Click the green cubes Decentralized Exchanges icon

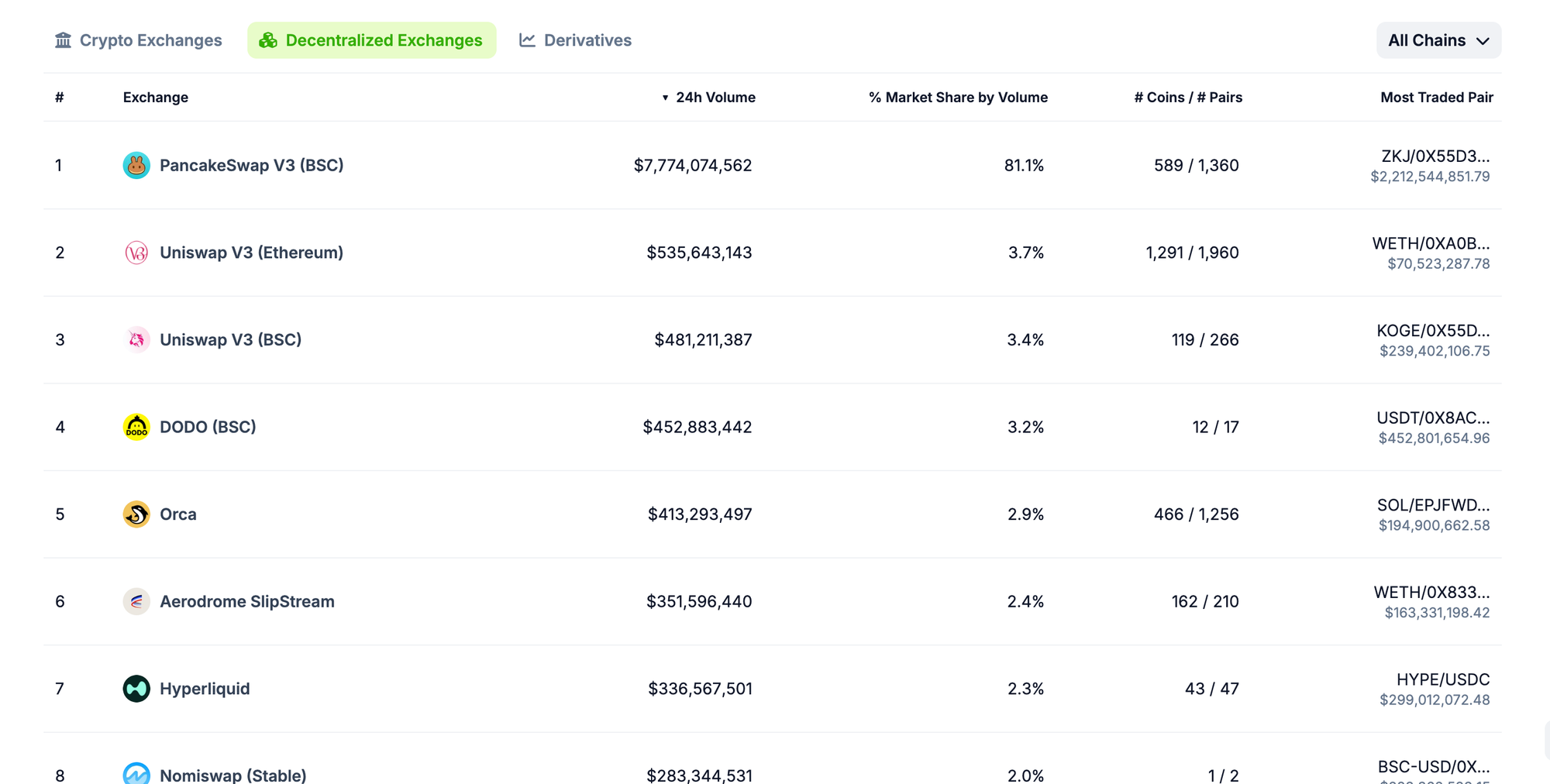[268, 40]
